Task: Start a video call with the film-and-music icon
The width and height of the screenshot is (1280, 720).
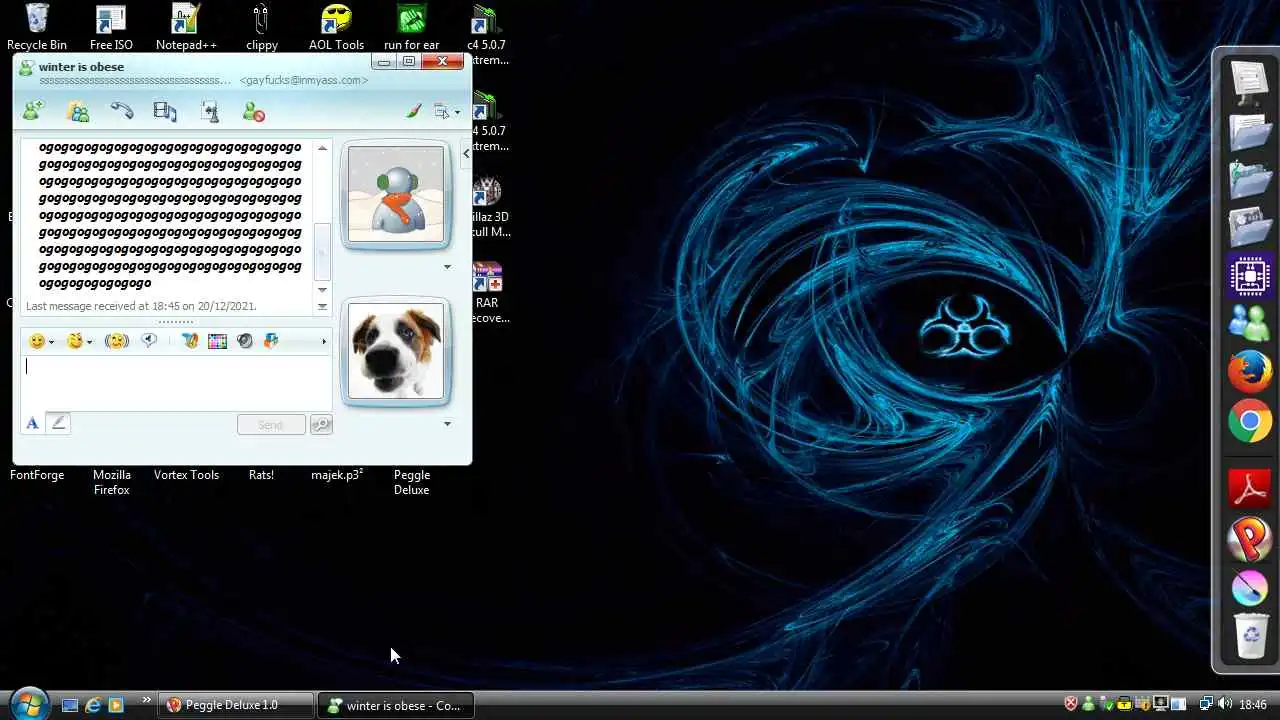Action: [165, 112]
